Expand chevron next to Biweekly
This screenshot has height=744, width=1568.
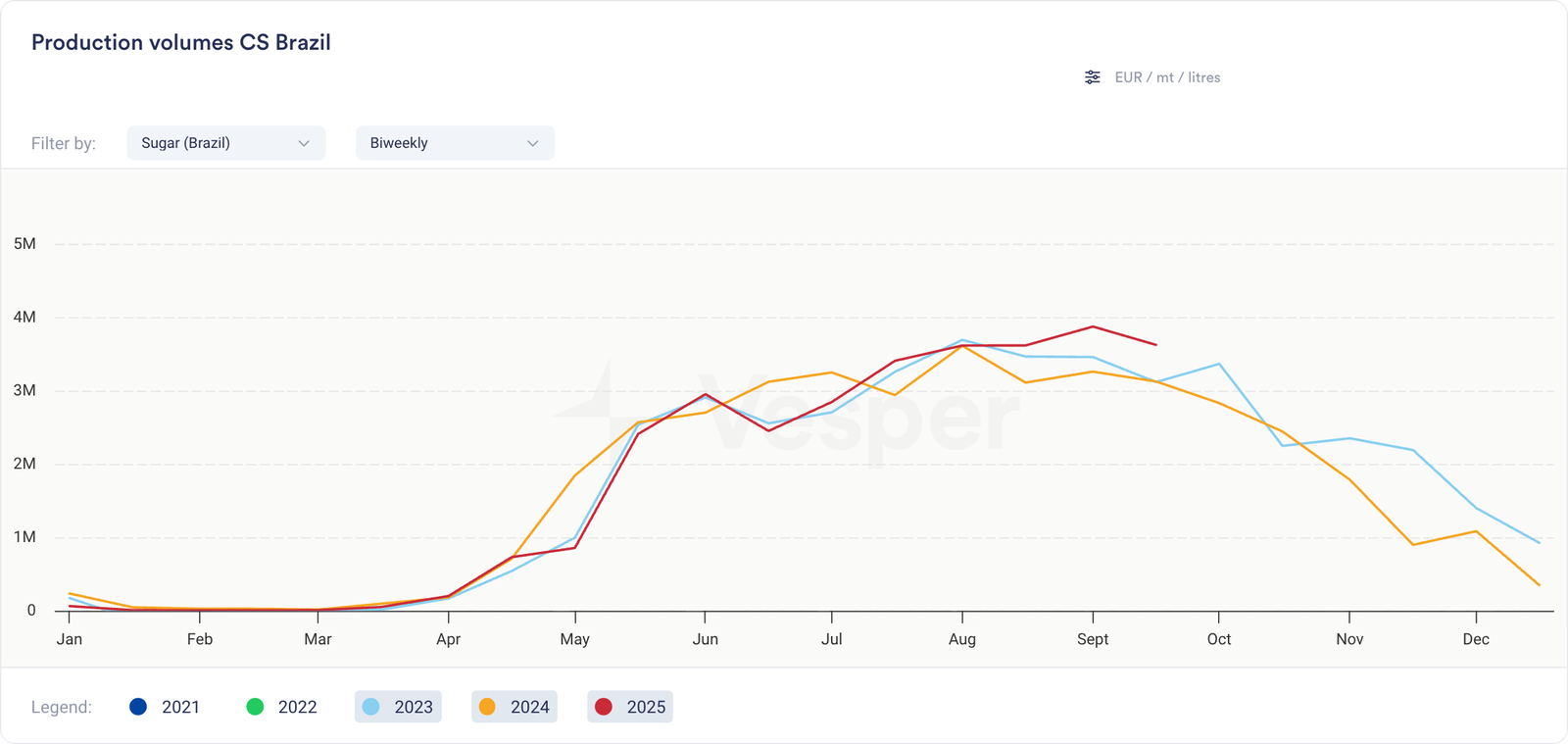coord(533,143)
